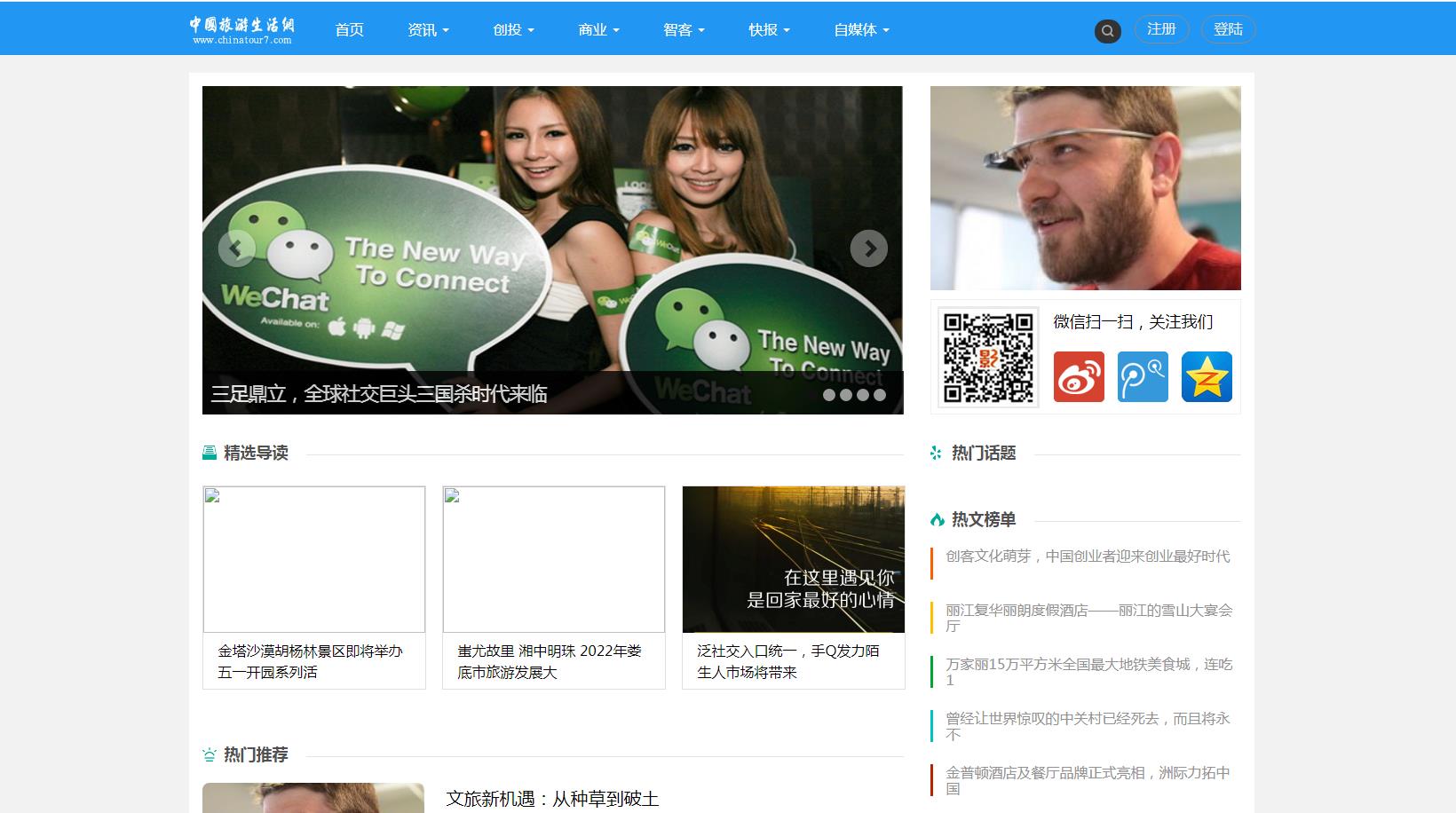The width and height of the screenshot is (1456, 813).
Task: Open 泛社交入口统一 article link
Action: [788, 661]
